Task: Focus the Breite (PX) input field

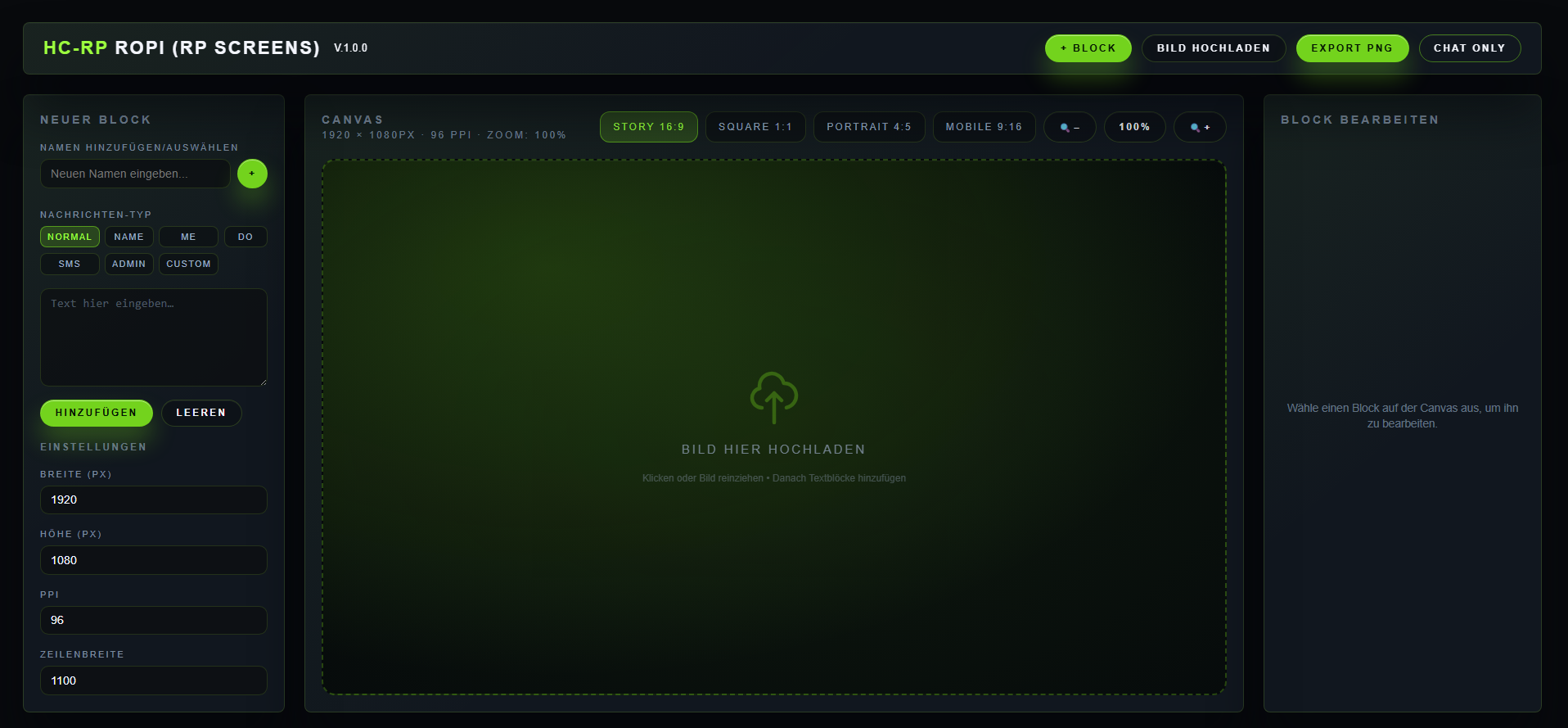Action: 153,500
